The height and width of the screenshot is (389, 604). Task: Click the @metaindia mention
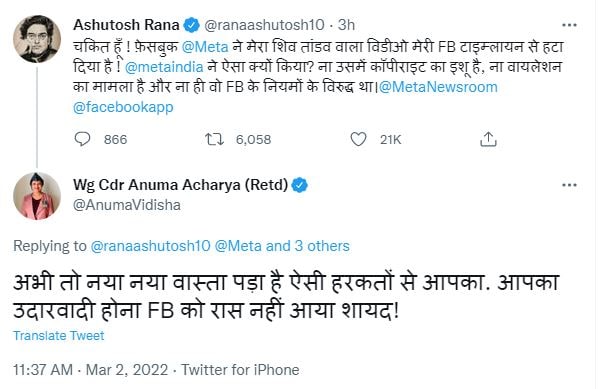tap(164, 67)
